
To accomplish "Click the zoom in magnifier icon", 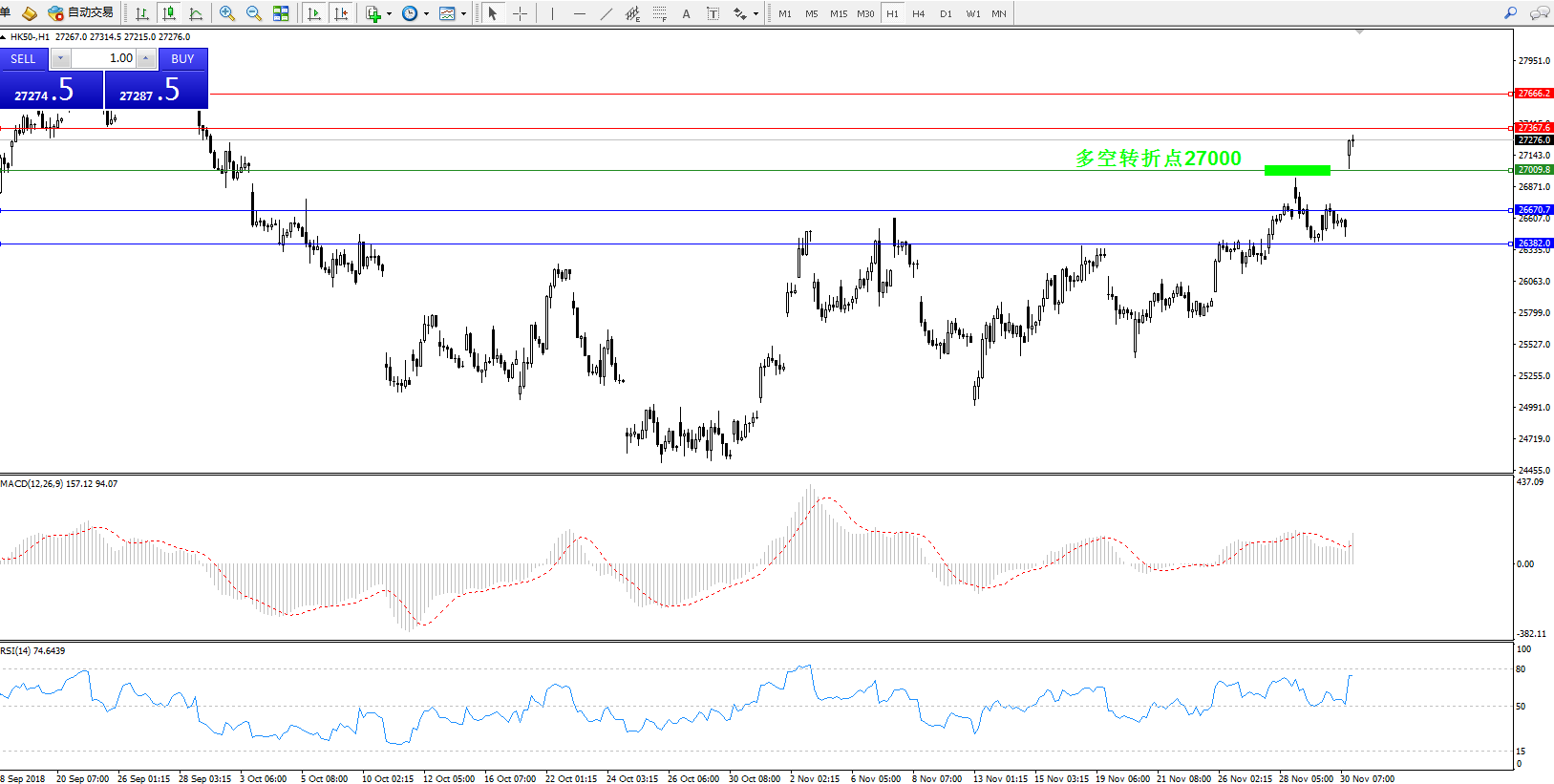I will click(x=227, y=13).
